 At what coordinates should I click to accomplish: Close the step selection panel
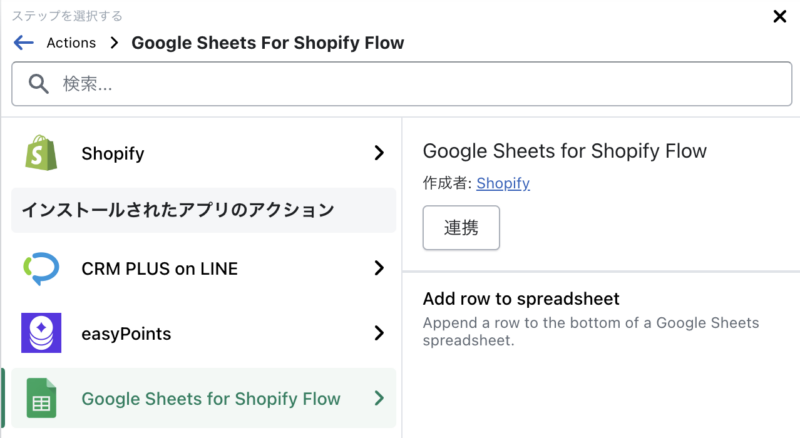pos(780,16)
